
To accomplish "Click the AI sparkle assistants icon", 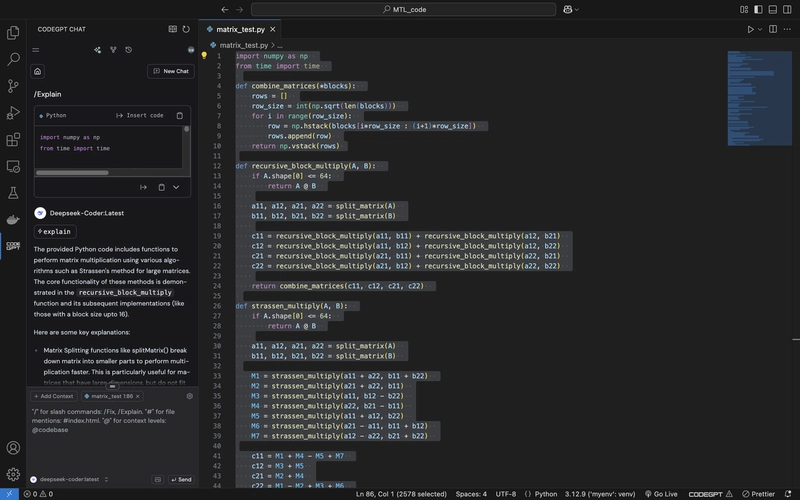I will (97, 50).
